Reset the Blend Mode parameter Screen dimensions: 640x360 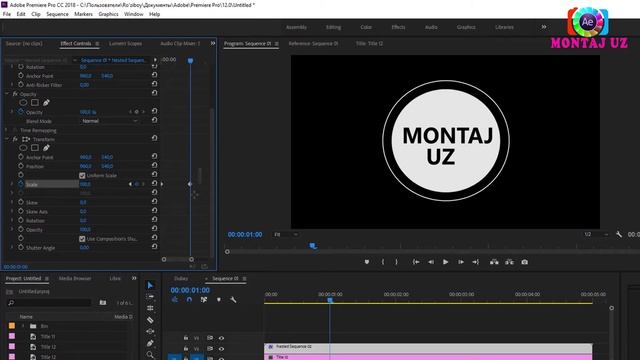[x=155, y=120]
